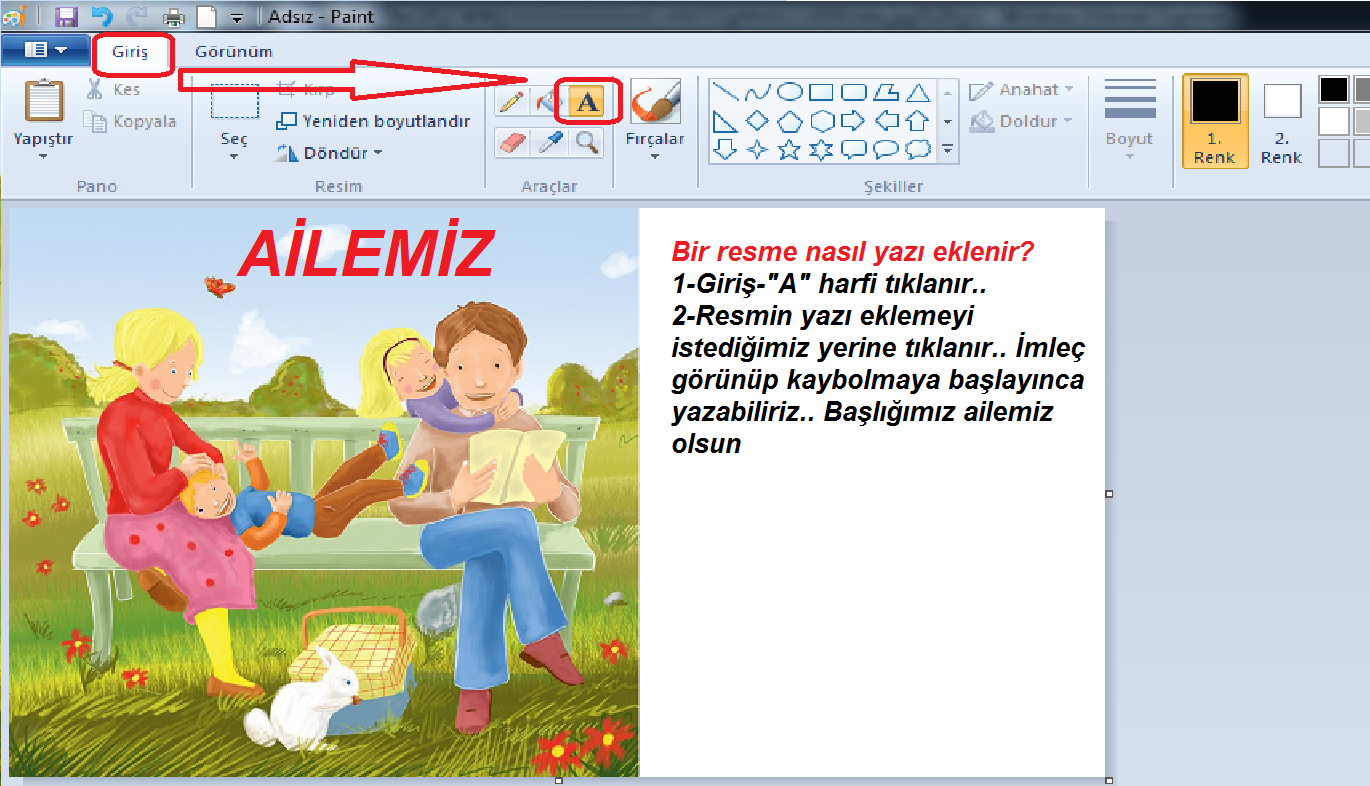Click the Save icon in title bar
1370x786 pixels.
click(66, 16)
